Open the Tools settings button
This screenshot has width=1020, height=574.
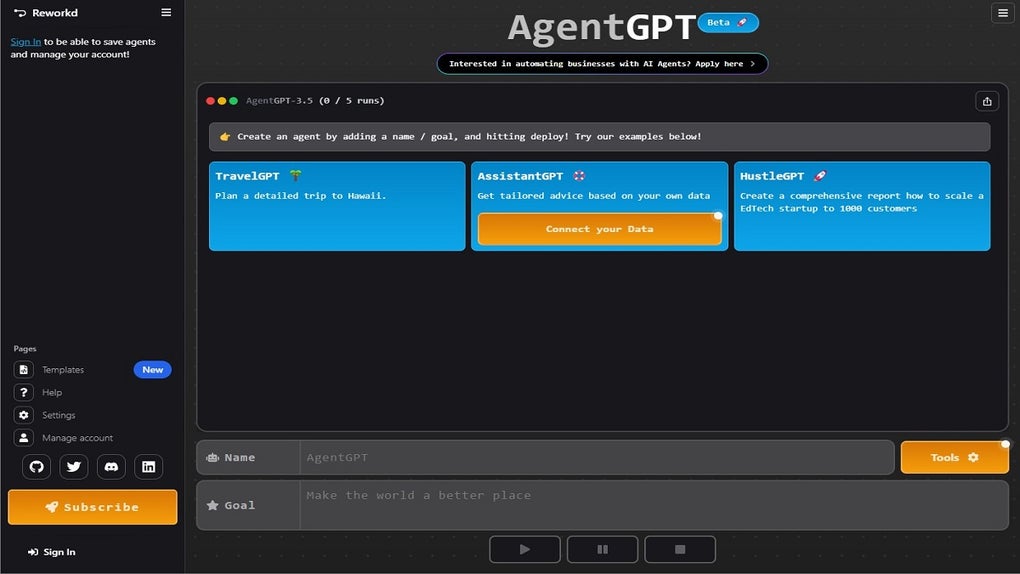coord(954,458)
